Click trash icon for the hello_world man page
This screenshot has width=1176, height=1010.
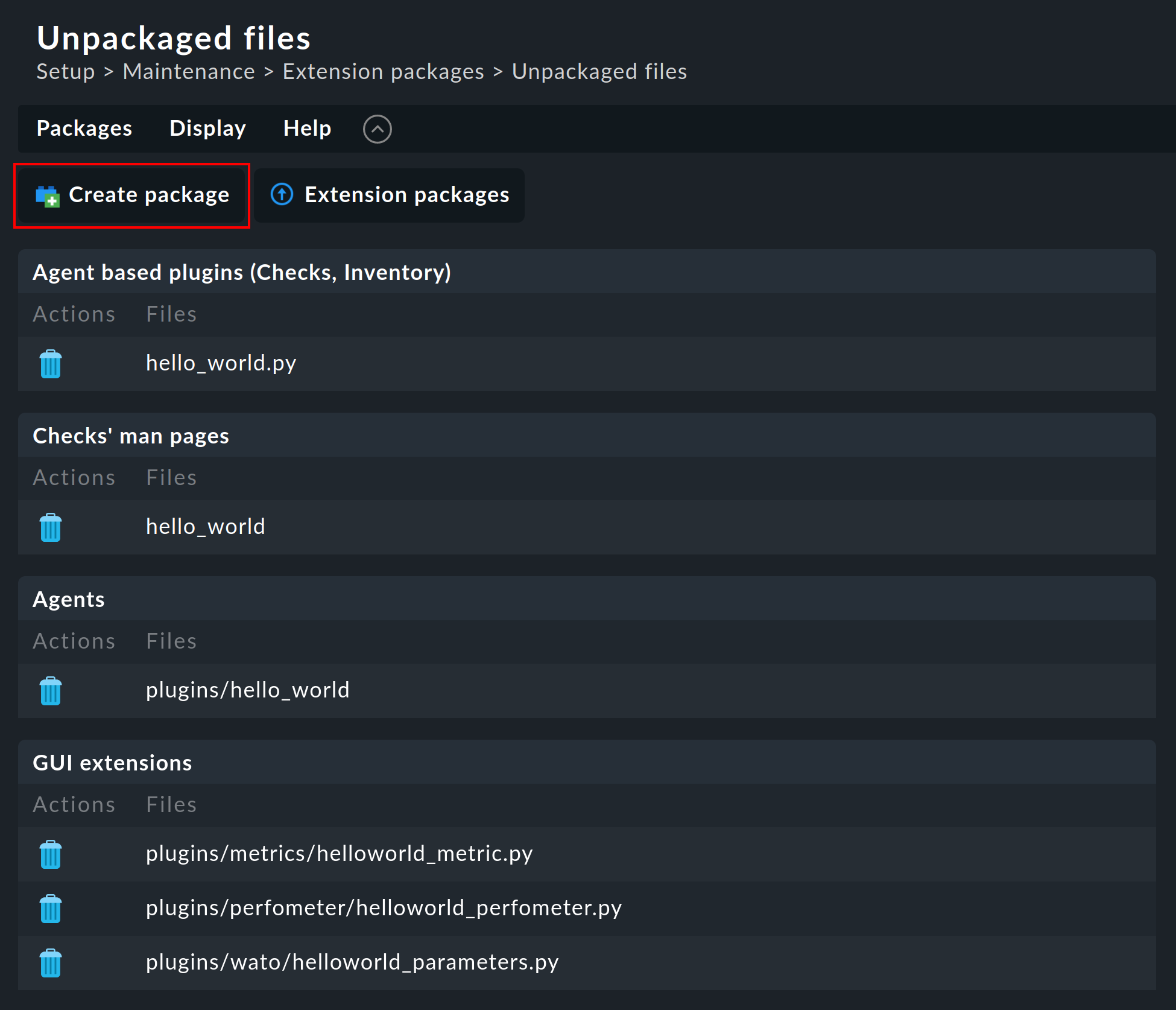pos(51,527)
